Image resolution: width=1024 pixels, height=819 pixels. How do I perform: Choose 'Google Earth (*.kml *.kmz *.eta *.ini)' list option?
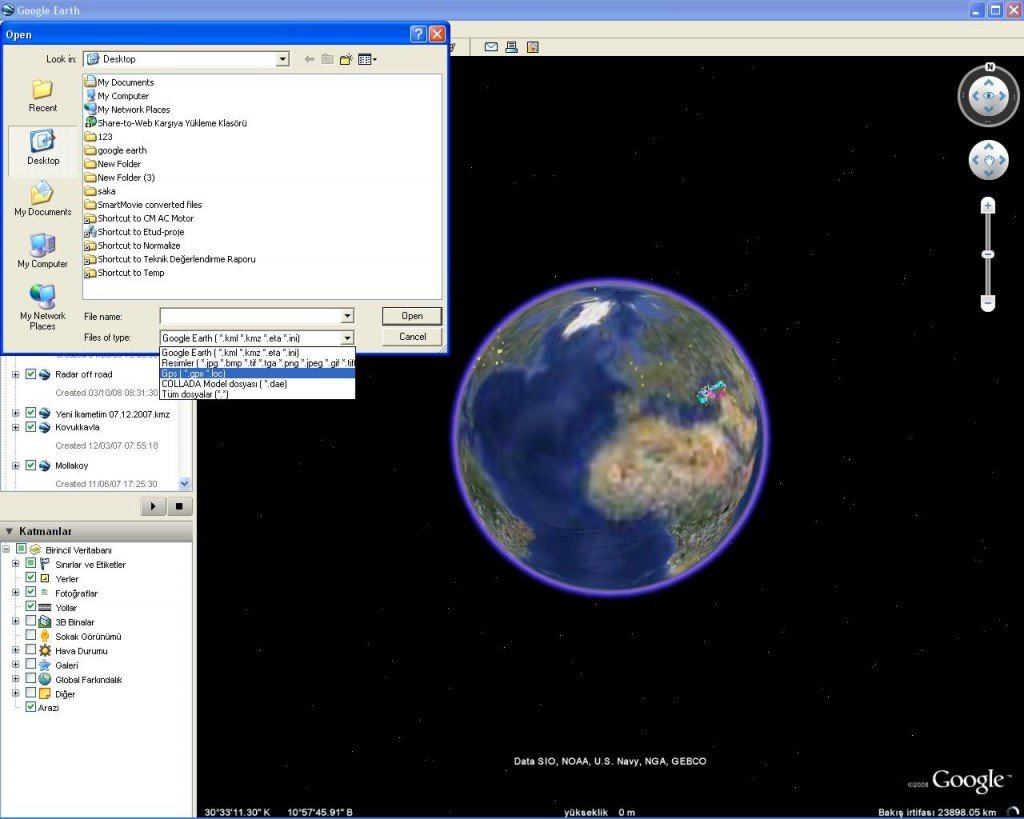257,353
